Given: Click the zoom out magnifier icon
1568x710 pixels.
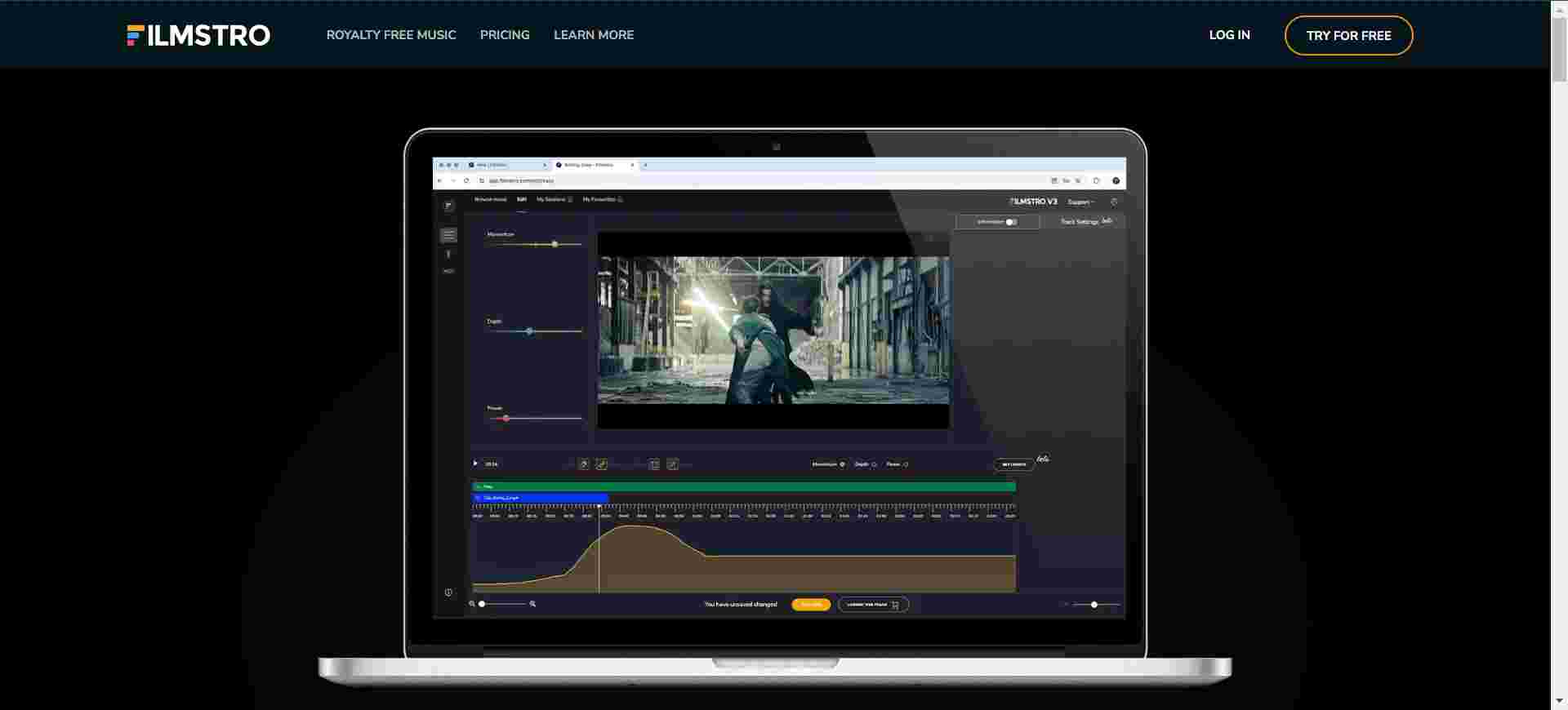Looking at the screenshot, I should [472, 604].
